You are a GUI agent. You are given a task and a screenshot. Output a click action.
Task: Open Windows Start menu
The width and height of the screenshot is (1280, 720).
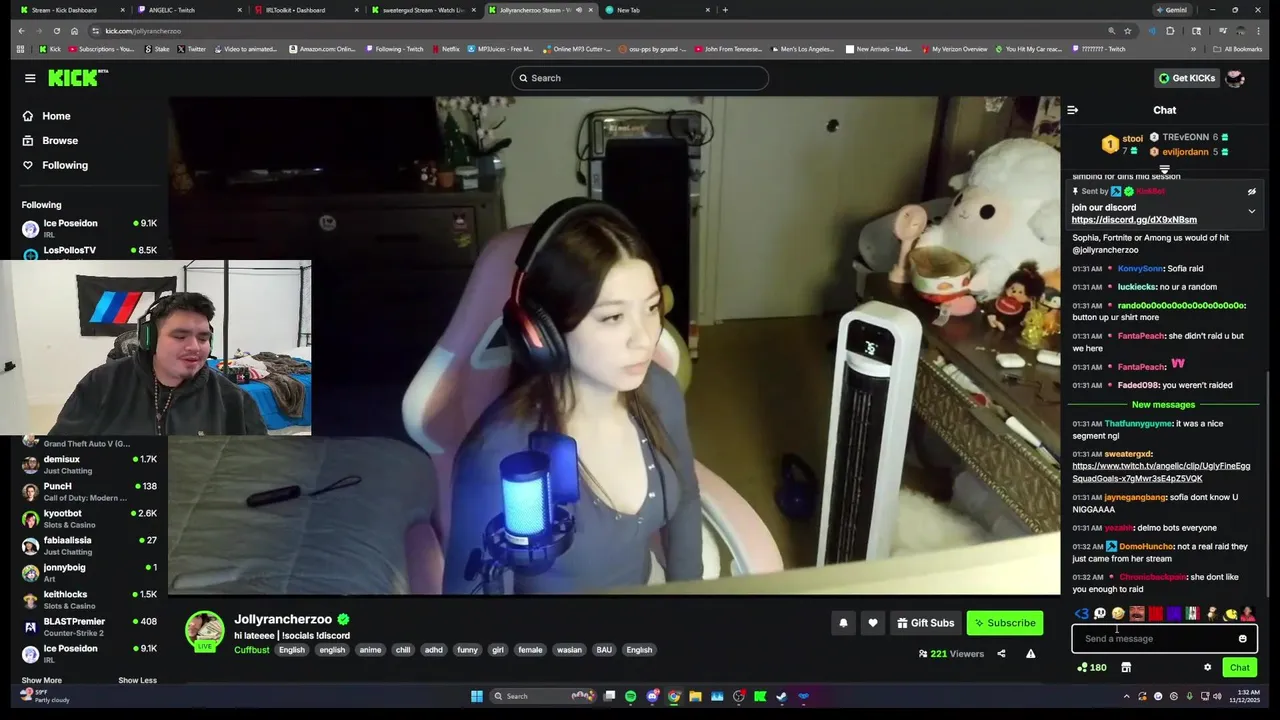pos(477,696)
